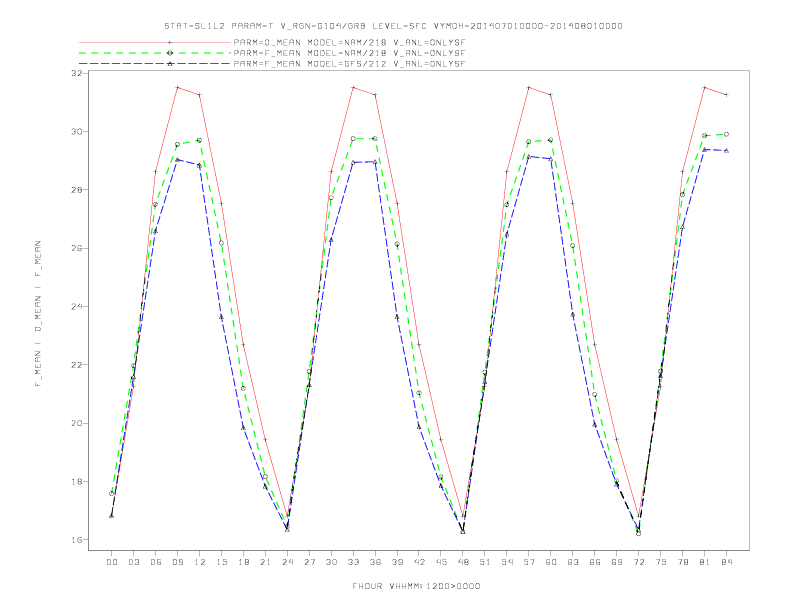Click x-axis forecast hour label 27
The height and width of the screenshot is (612, 792).
coord(309,562)
